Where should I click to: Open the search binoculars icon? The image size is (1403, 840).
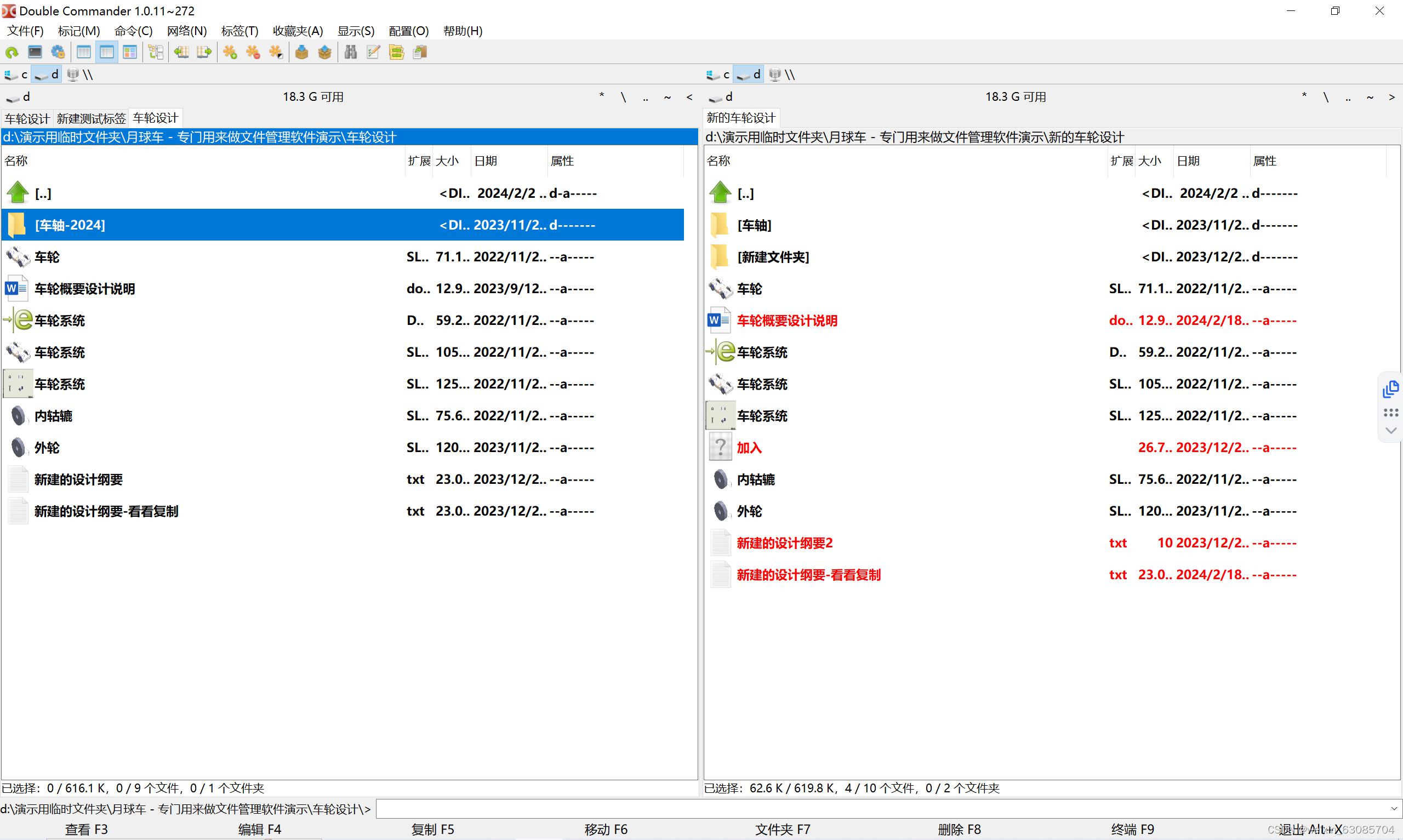[350, 53]
